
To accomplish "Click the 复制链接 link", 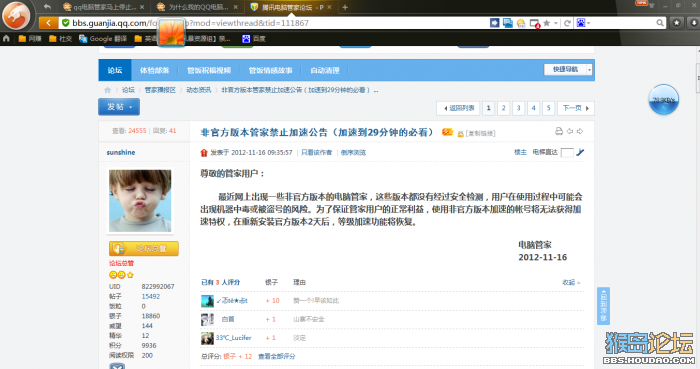I will coord(480,133).
